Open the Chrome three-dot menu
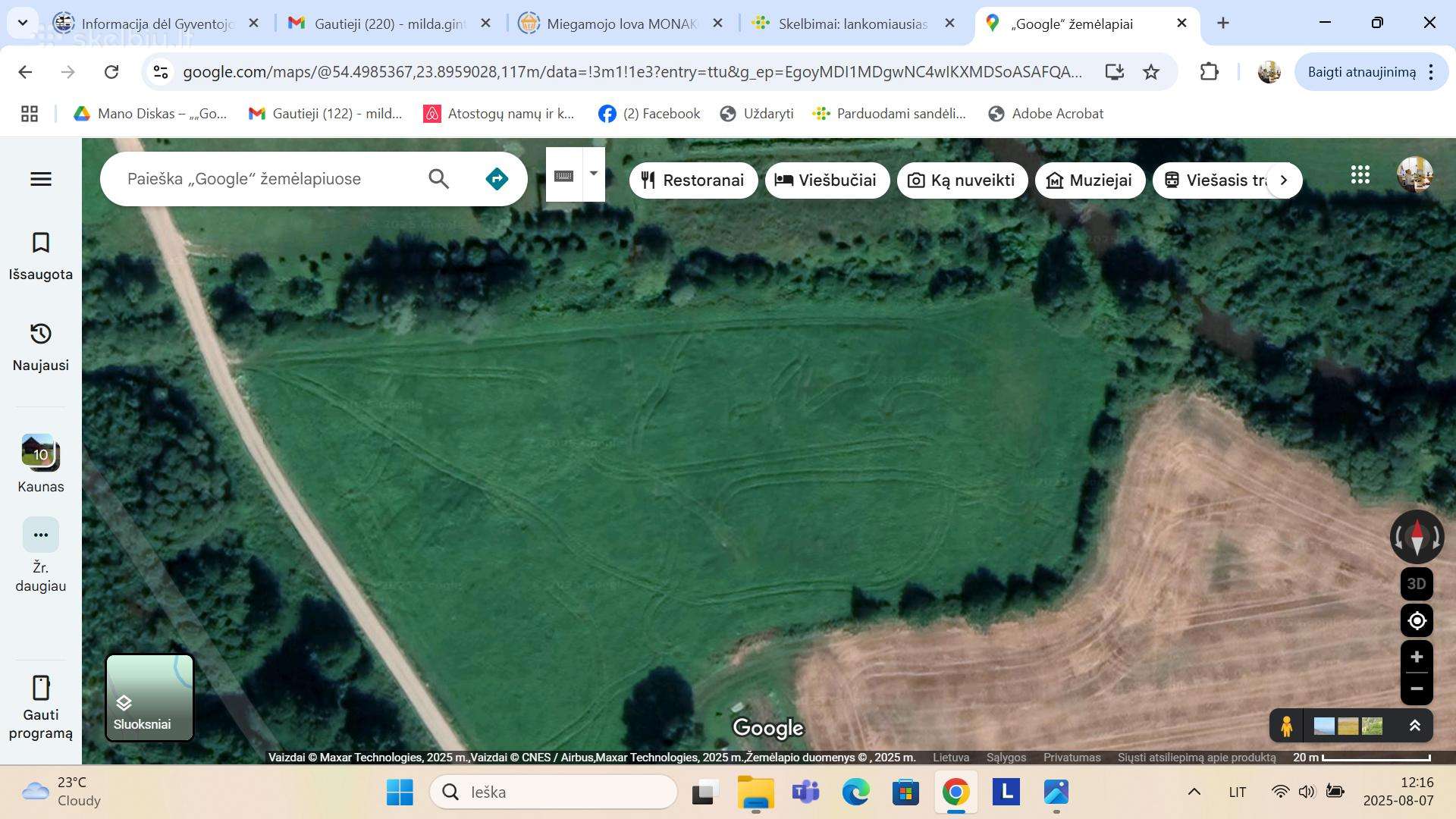The image size is (1456, 819). [x=1431, y=72]
